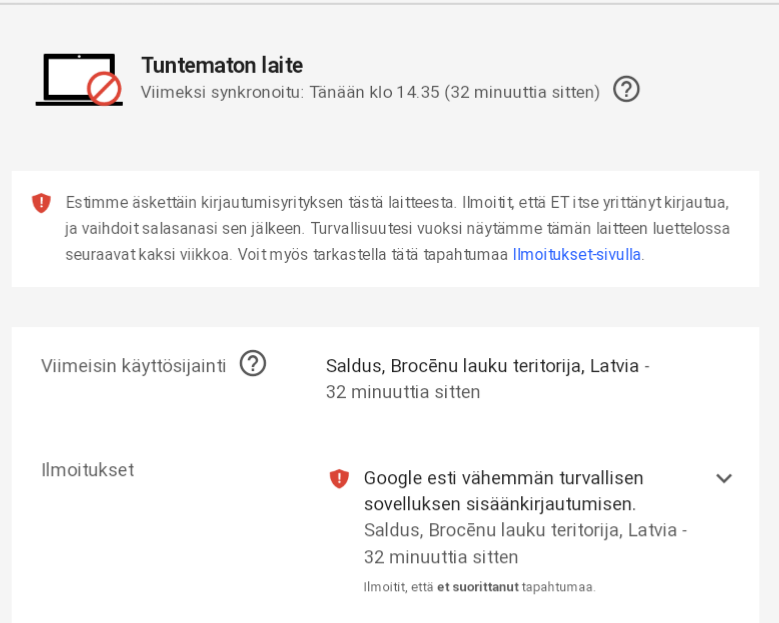This screenshot has width=779, height=623.
Task: Click the Ilmoitukset section label
Action: coord(87,469)
